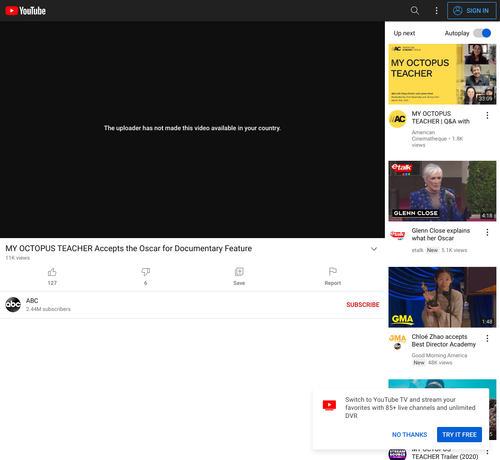This screenshot has height=460, width=500.
Task: Open the ABC channel avatar
Action: coord(13,305)
